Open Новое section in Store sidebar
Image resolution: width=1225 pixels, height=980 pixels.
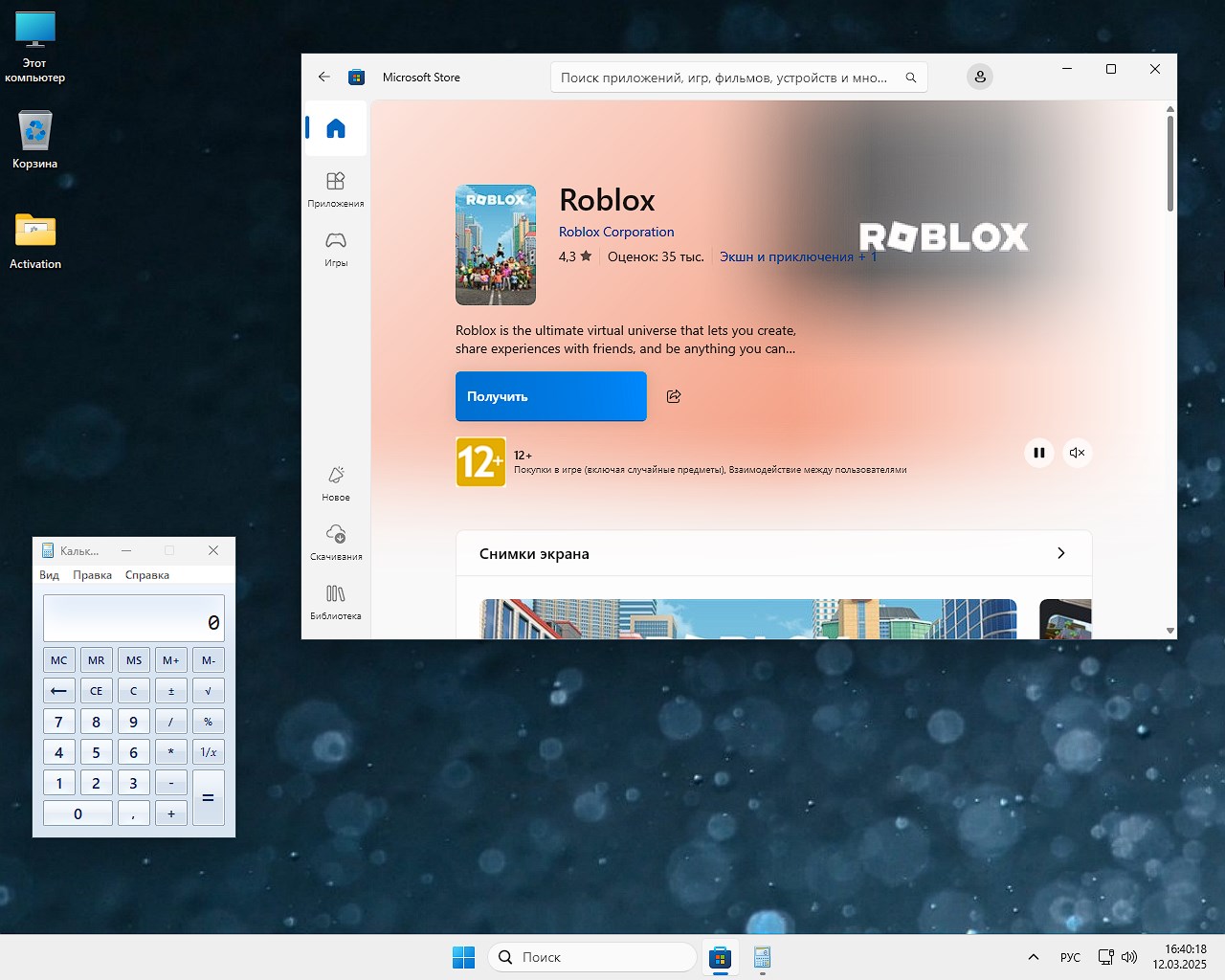pyautogui.click(x=336, y=483)
